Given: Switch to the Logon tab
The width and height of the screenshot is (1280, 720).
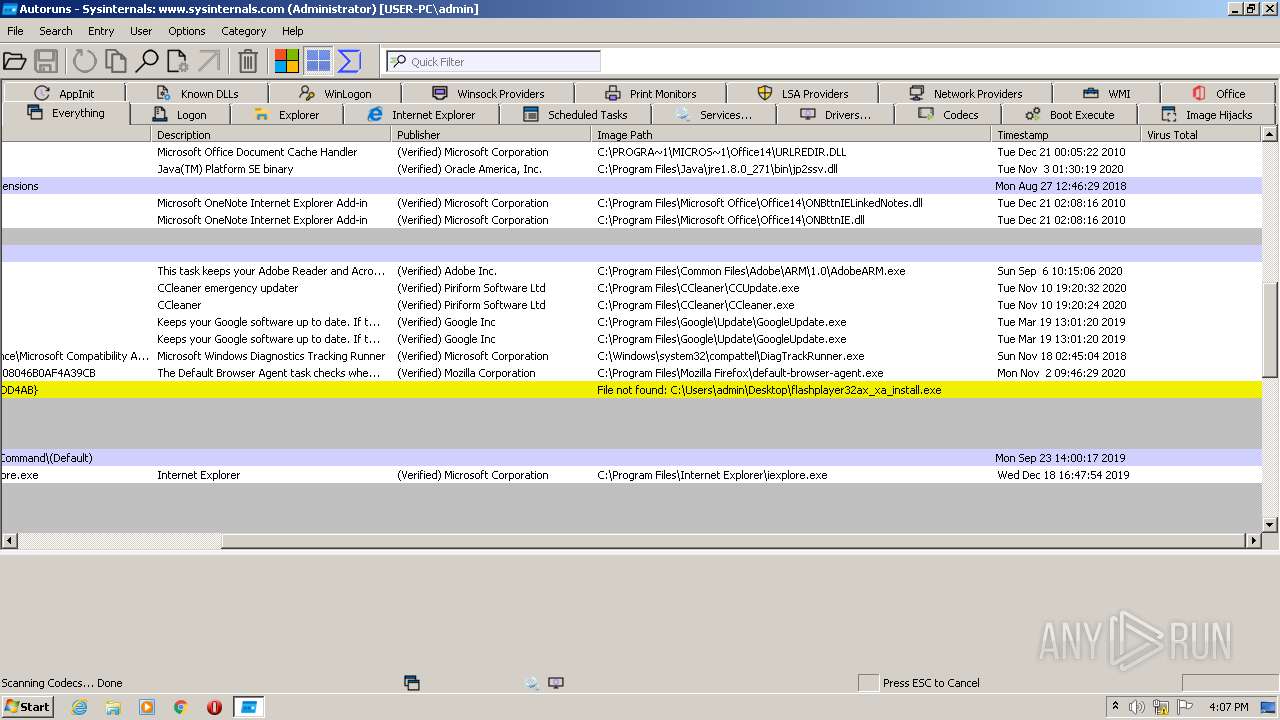Looking at the screenshot, I should 180,115.
